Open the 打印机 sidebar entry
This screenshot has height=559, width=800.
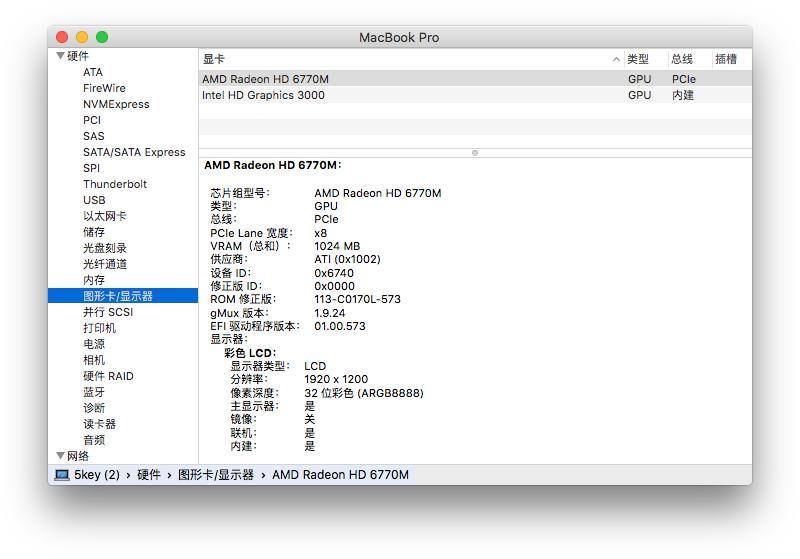click(99, 328)
